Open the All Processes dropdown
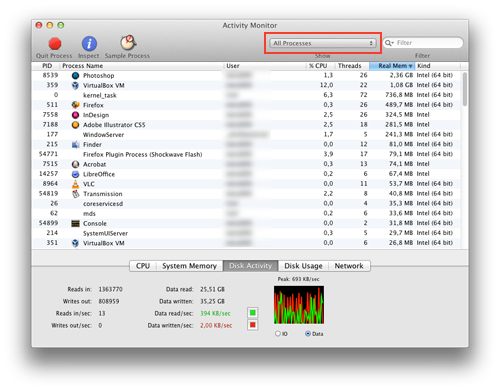 pyautogui.click(x=323, y=43)
